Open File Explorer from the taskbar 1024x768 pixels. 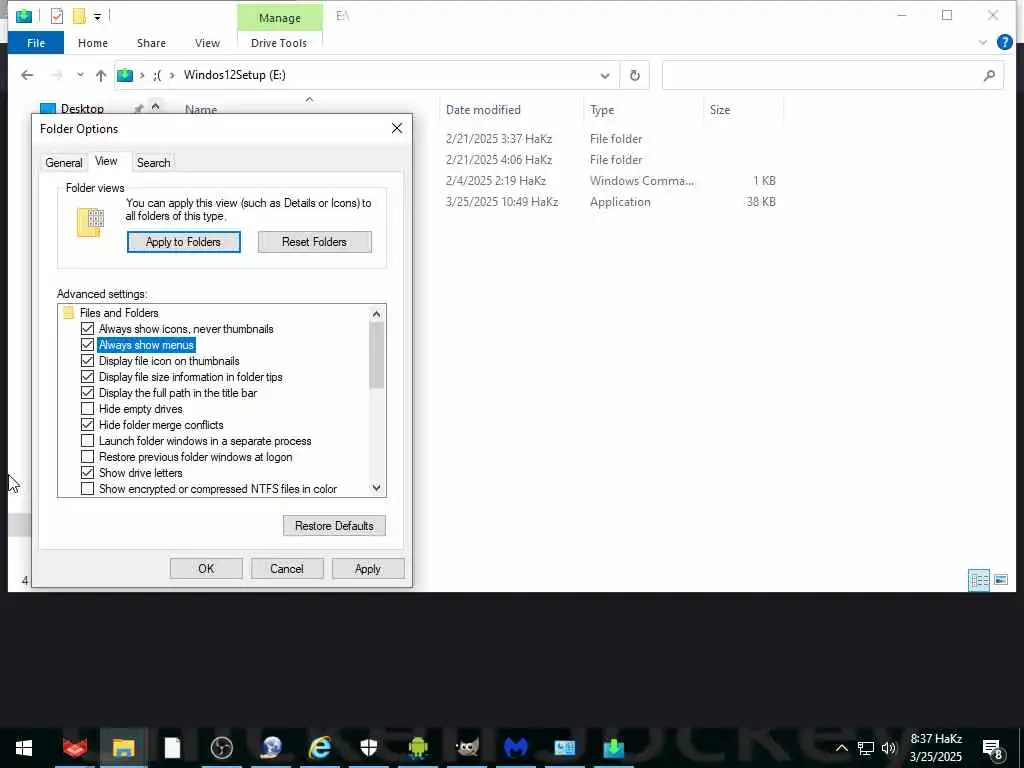point(123,748)
